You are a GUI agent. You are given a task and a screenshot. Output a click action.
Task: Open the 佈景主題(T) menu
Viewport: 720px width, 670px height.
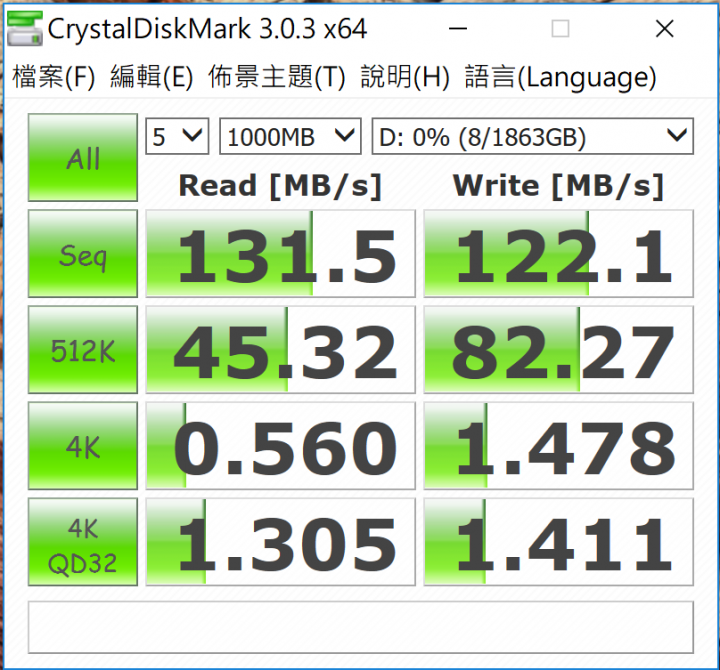[276, 77]
